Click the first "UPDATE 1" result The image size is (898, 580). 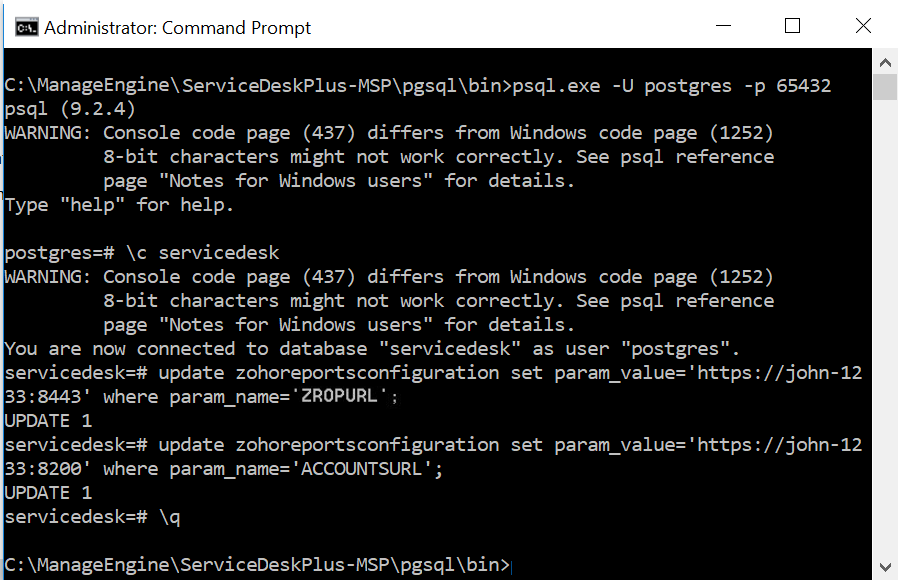point(48,421)
